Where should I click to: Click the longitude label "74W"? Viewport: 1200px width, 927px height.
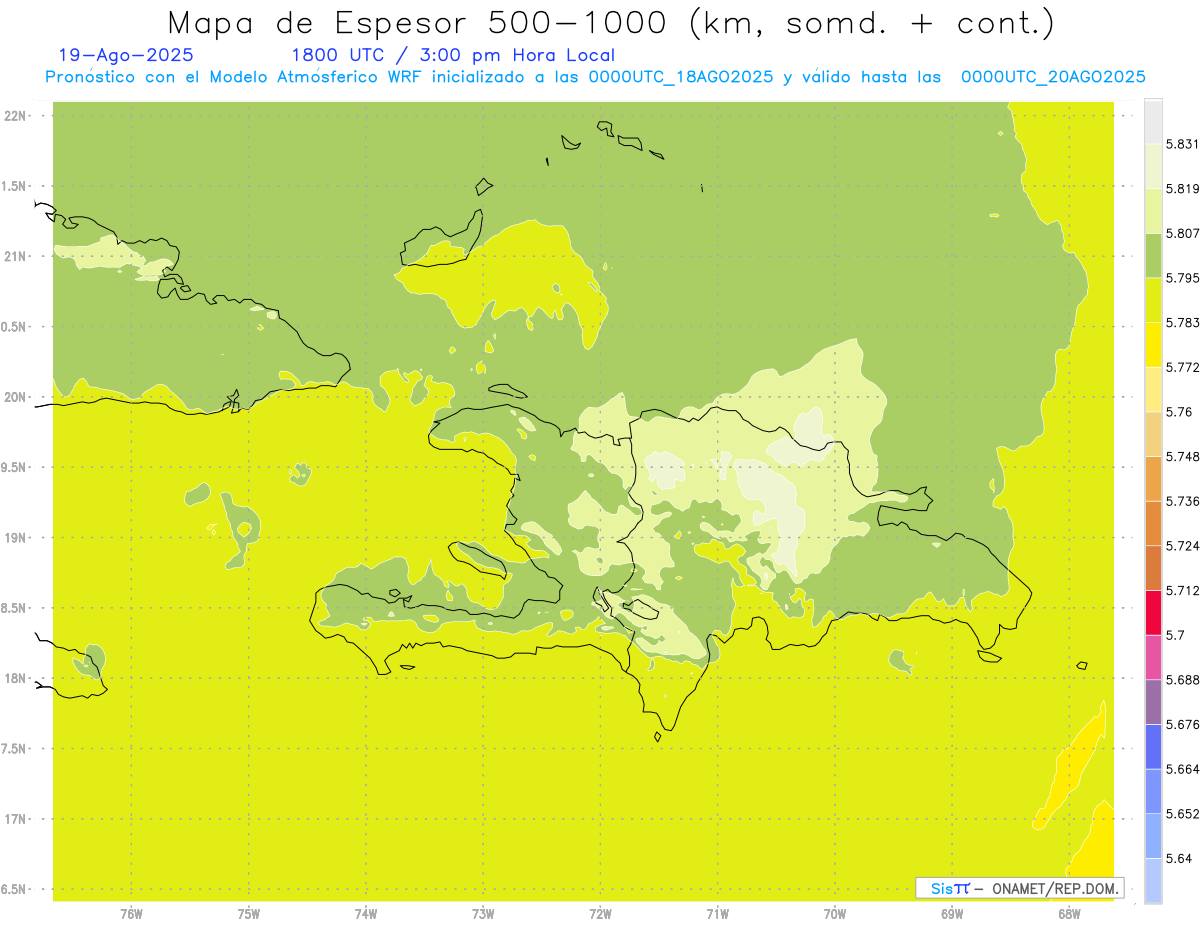[366, 914]
